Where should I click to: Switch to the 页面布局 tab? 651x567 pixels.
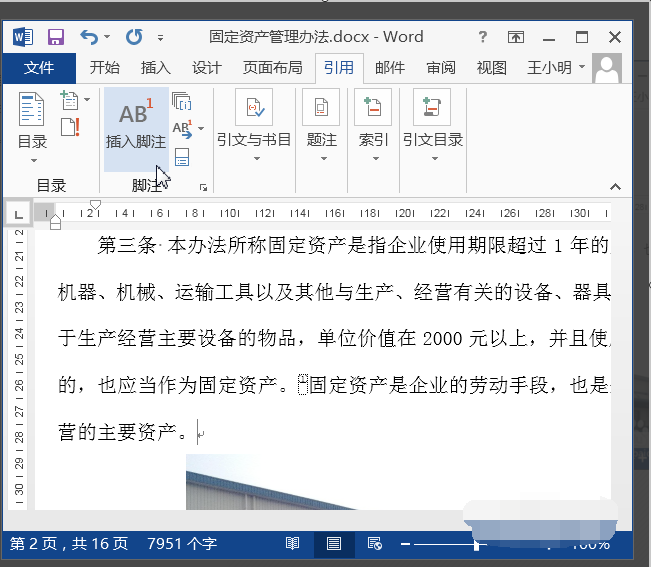coord(273,68)
